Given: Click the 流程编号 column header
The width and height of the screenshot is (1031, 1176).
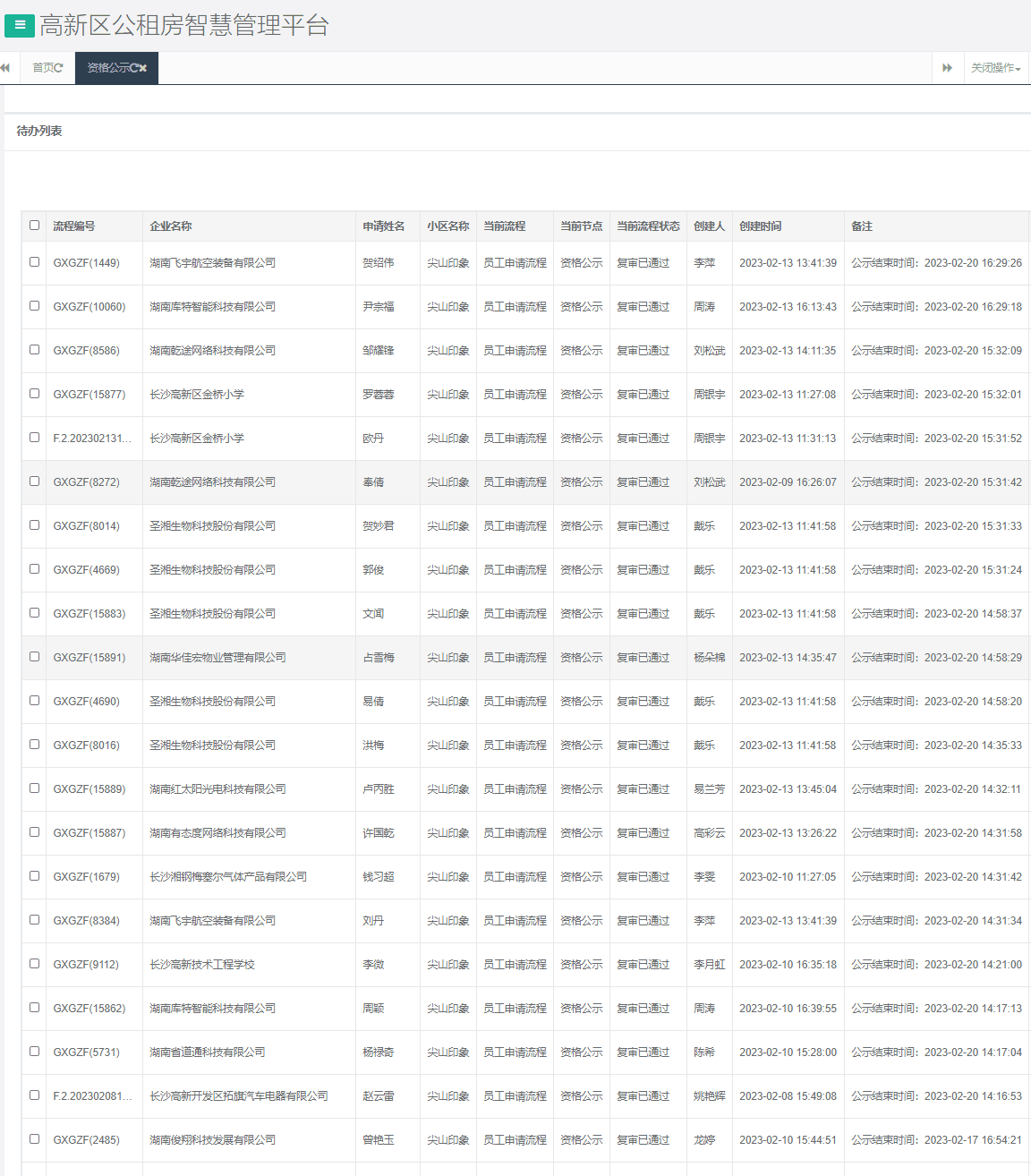Looking at the screenshot, I should tap(73, 226).
